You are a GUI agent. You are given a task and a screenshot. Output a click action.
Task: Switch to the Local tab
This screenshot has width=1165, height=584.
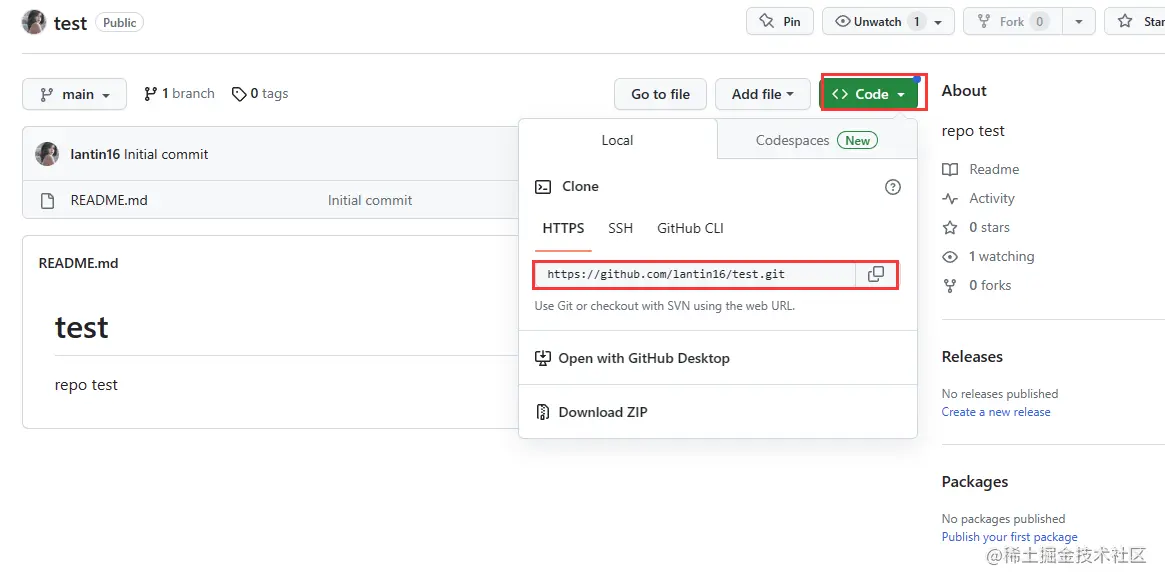pos(617,140)
